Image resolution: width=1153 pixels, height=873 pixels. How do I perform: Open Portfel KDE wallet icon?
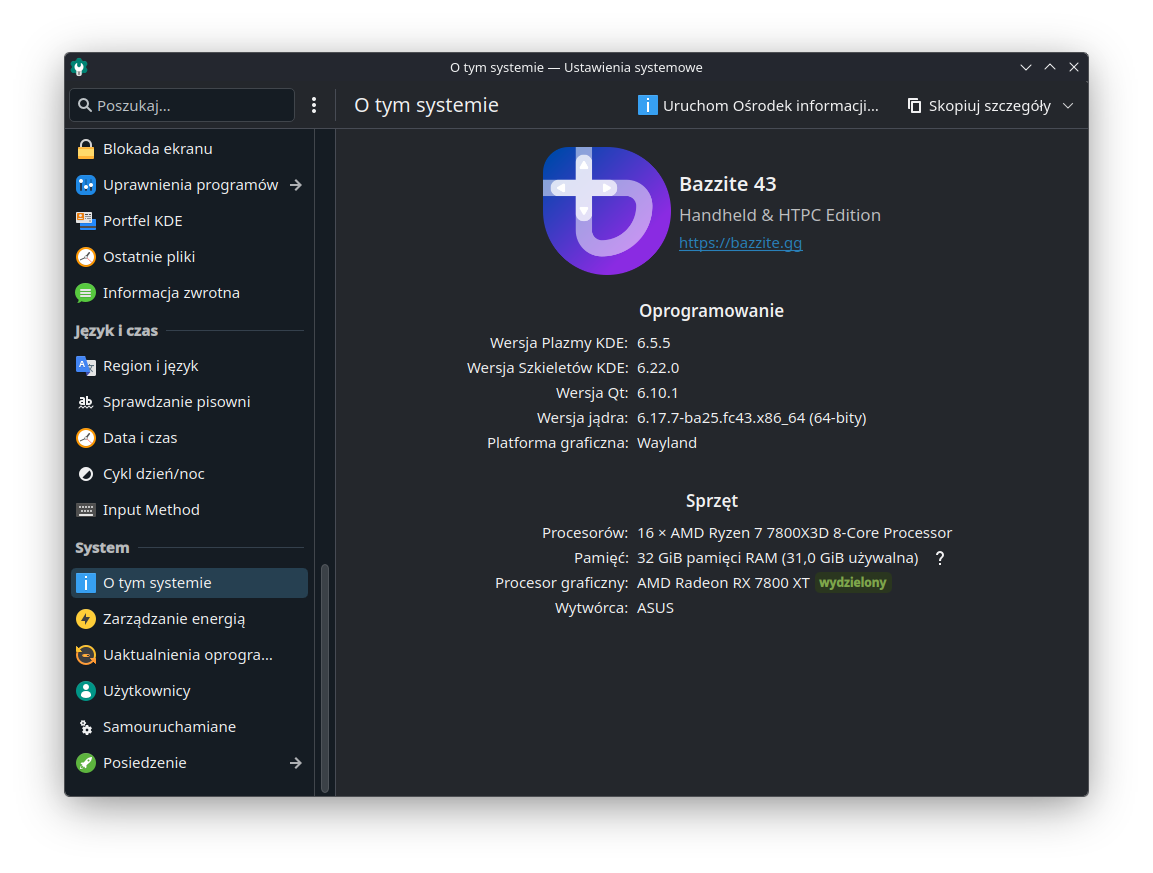click(x=86, y=221)
